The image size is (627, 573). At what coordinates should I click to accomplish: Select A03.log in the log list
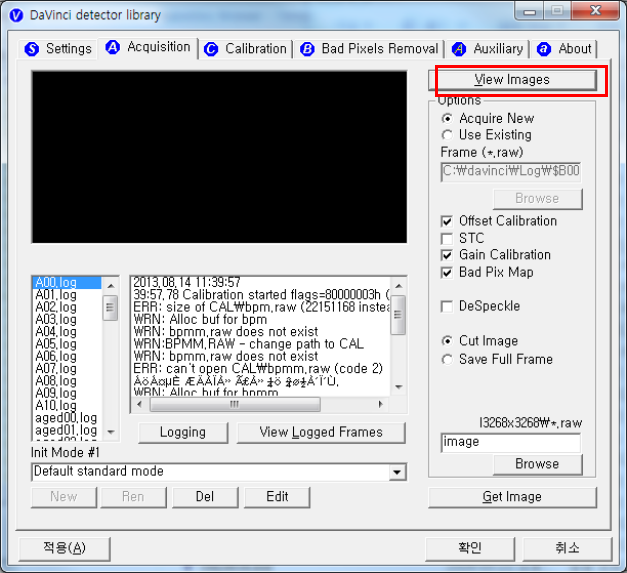[x=66, y=320]
